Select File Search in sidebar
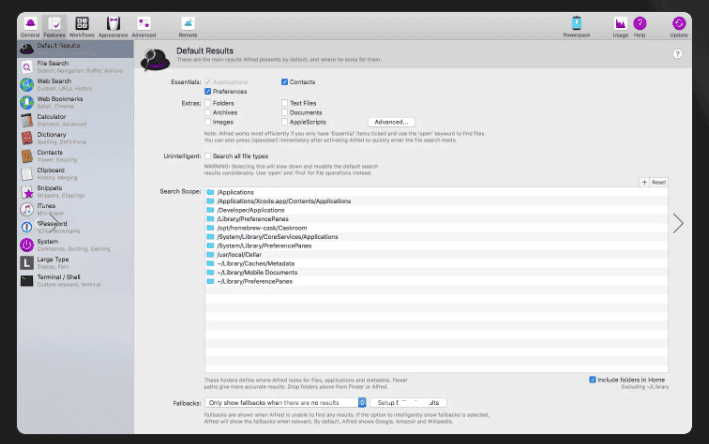This screenshot has width=709, height=444. coord(76,67)
